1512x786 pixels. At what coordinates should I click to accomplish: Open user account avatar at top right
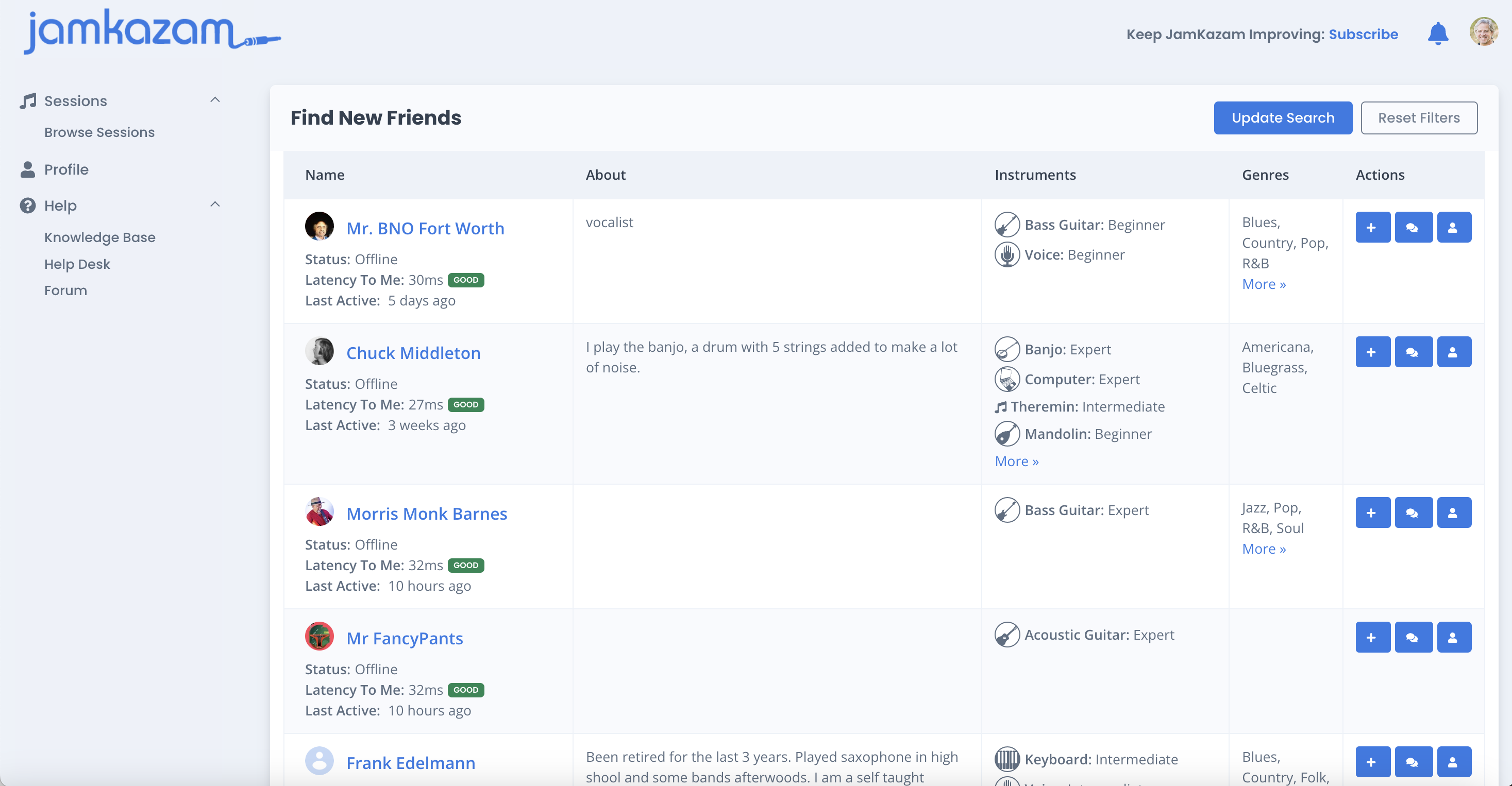(1483, 32)
